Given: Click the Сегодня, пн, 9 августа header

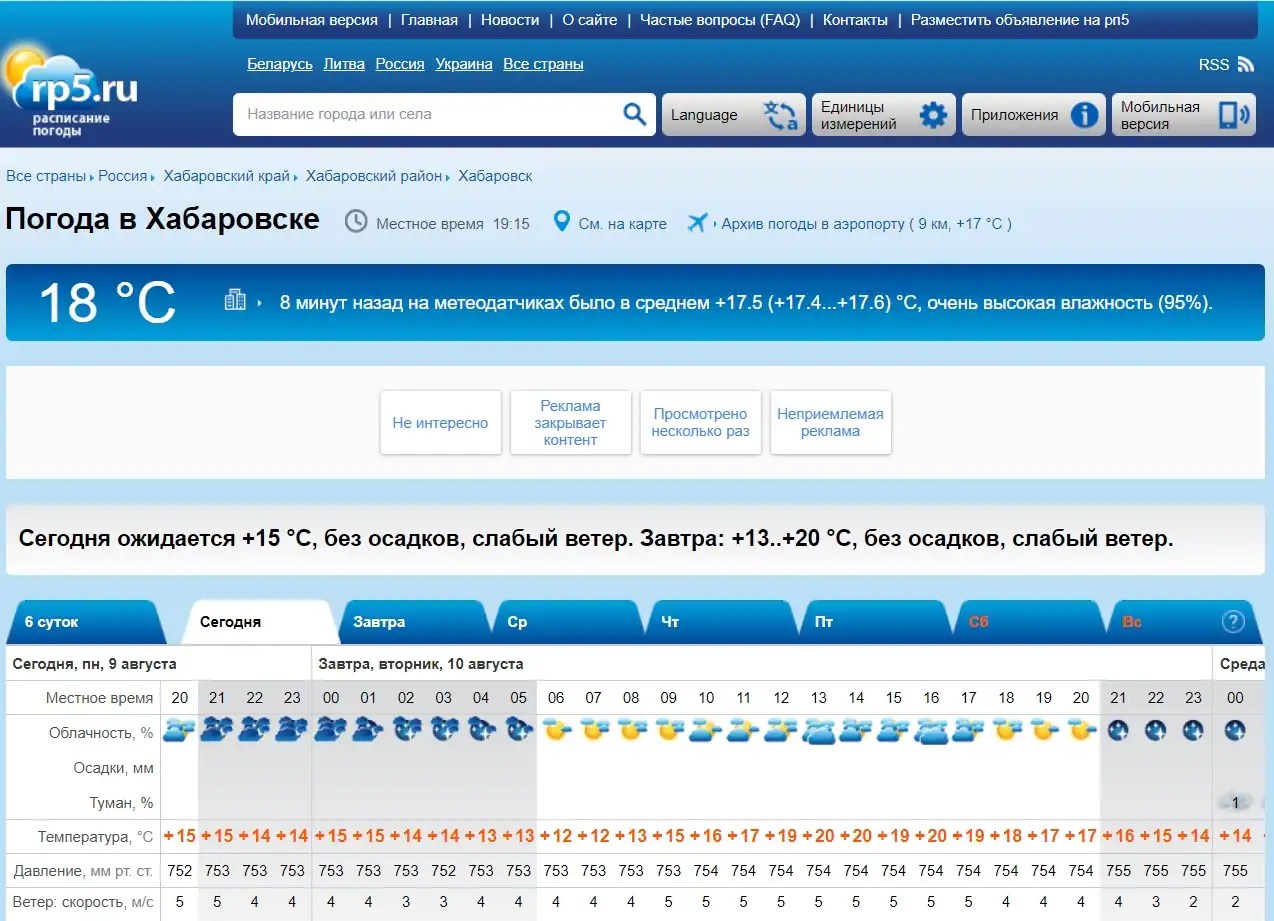Looking at the screenshot, I should coord(95,664).
